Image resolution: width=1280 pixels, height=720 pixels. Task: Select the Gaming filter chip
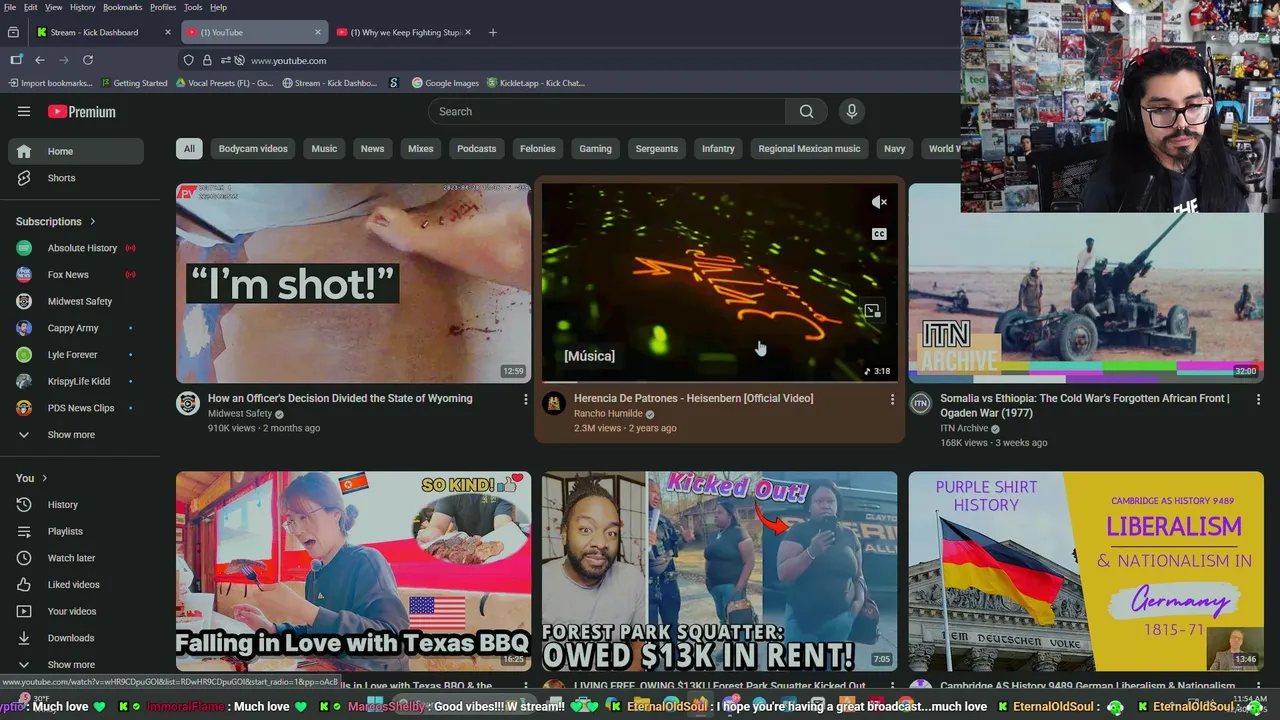(595, 149)
